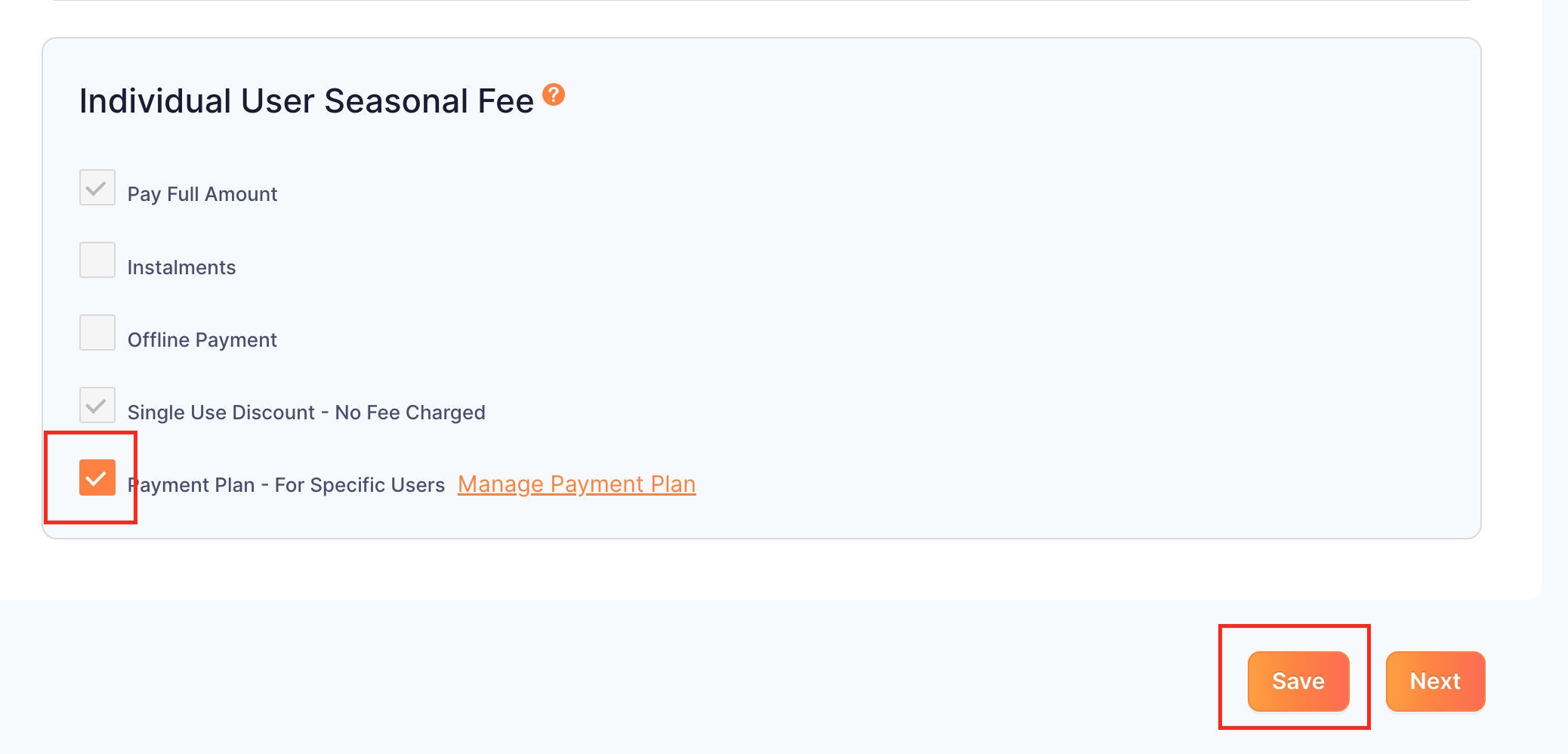Select the words For Specific Users
Screen dimensions: 1568x754
pos(360,485)
